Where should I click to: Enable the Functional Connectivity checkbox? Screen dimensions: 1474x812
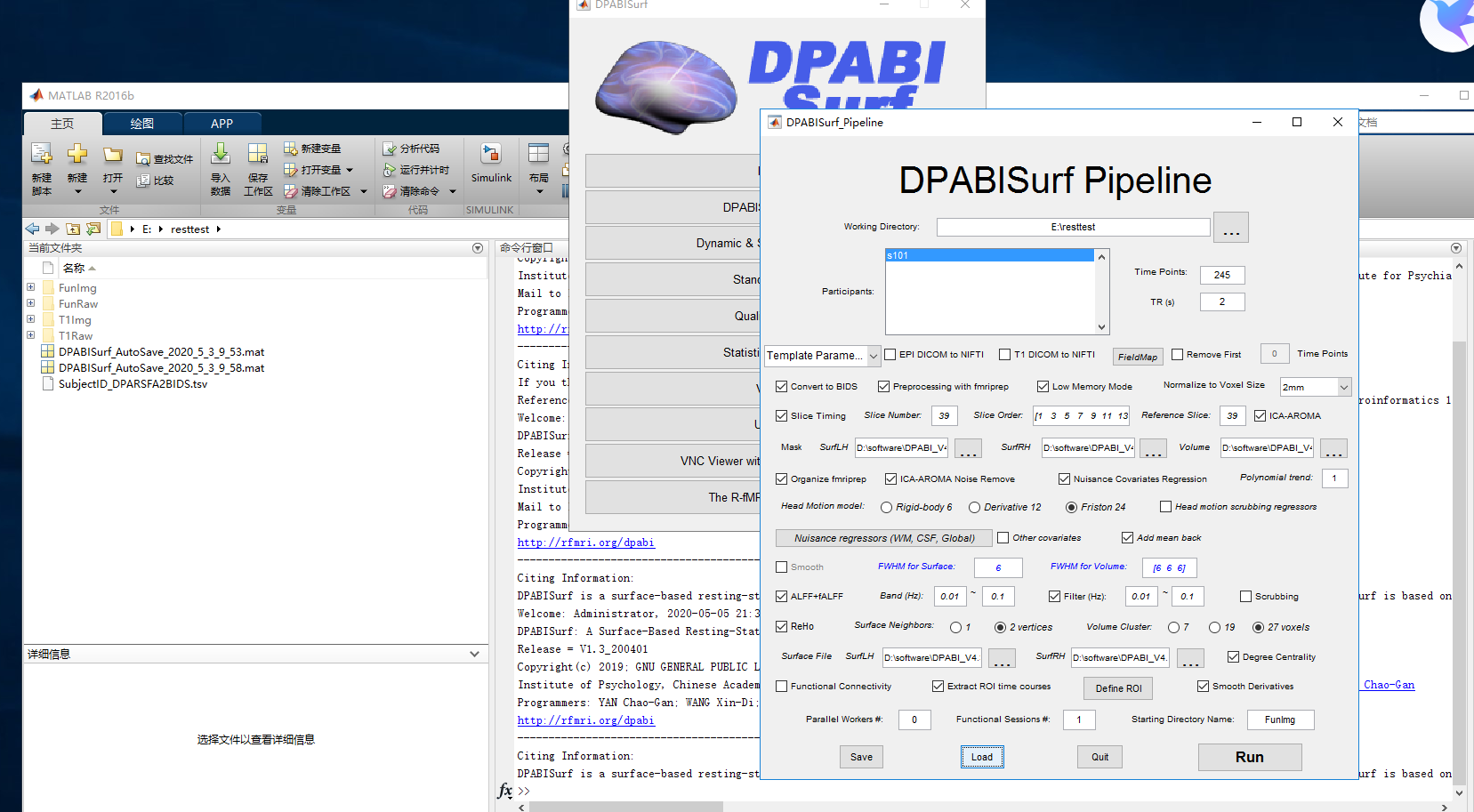click(x=781, y=686)
